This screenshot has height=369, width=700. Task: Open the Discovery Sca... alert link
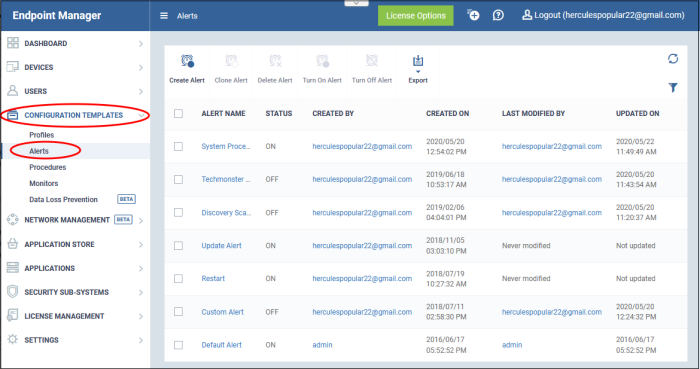226,212
